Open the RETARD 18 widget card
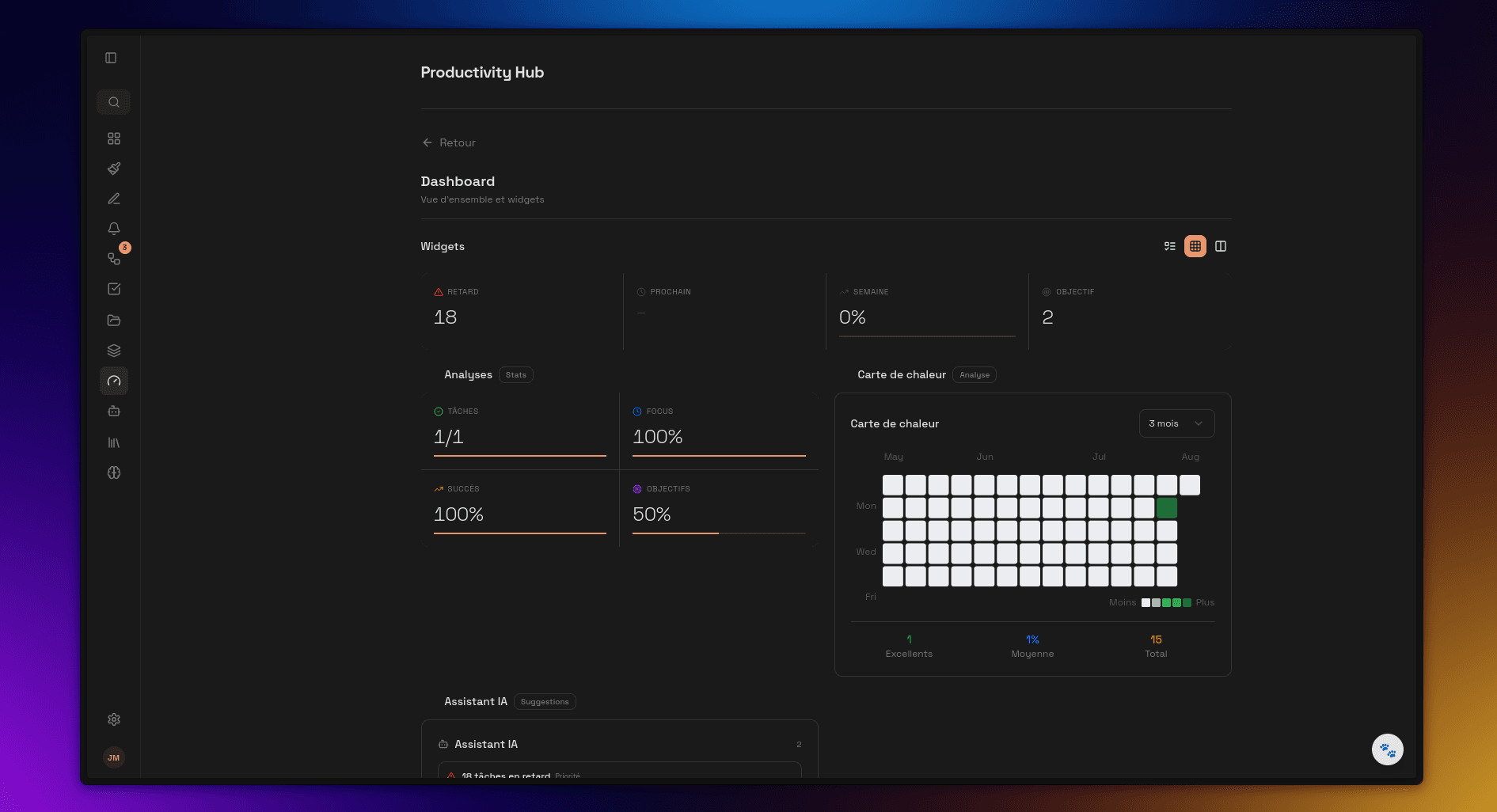The width and height of the screenshot is (1497, 812). coord(522,312)
